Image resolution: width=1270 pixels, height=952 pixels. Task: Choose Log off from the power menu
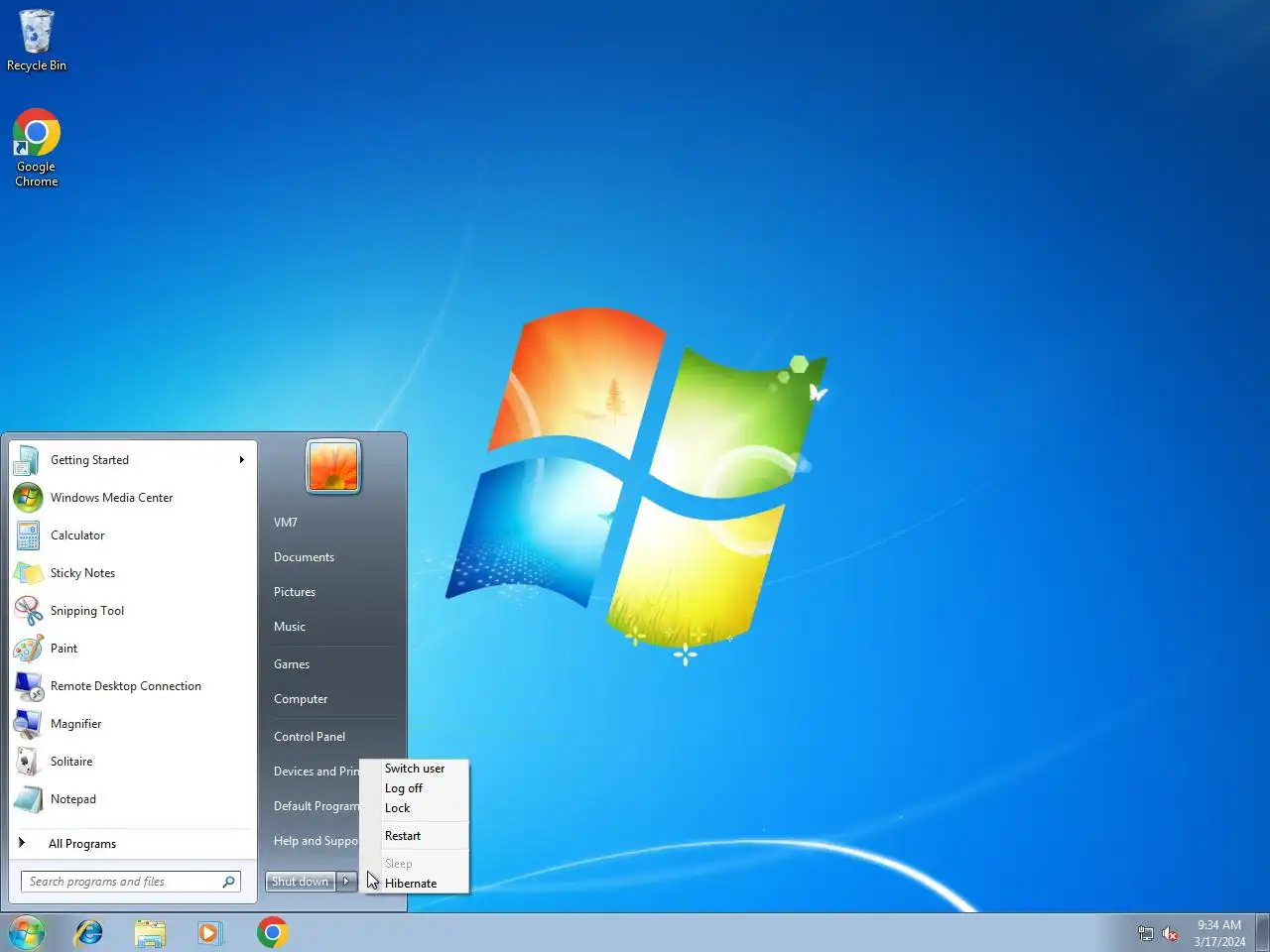(x=415, y=788)
